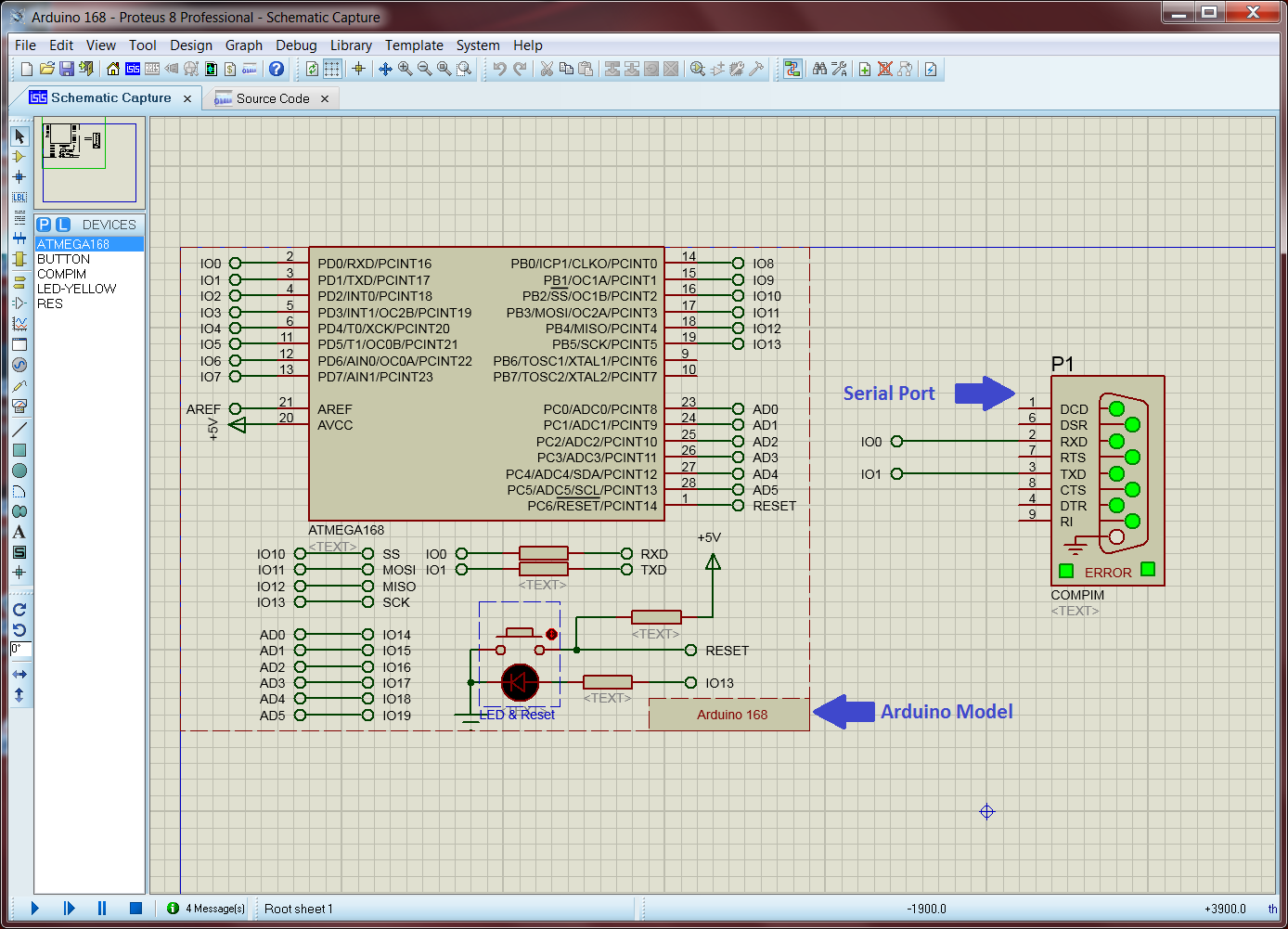Click the Rotate Anti-clockwise icon
Image resolution: width=1288 pixels, height=929 pixels.
coord(19,630)
